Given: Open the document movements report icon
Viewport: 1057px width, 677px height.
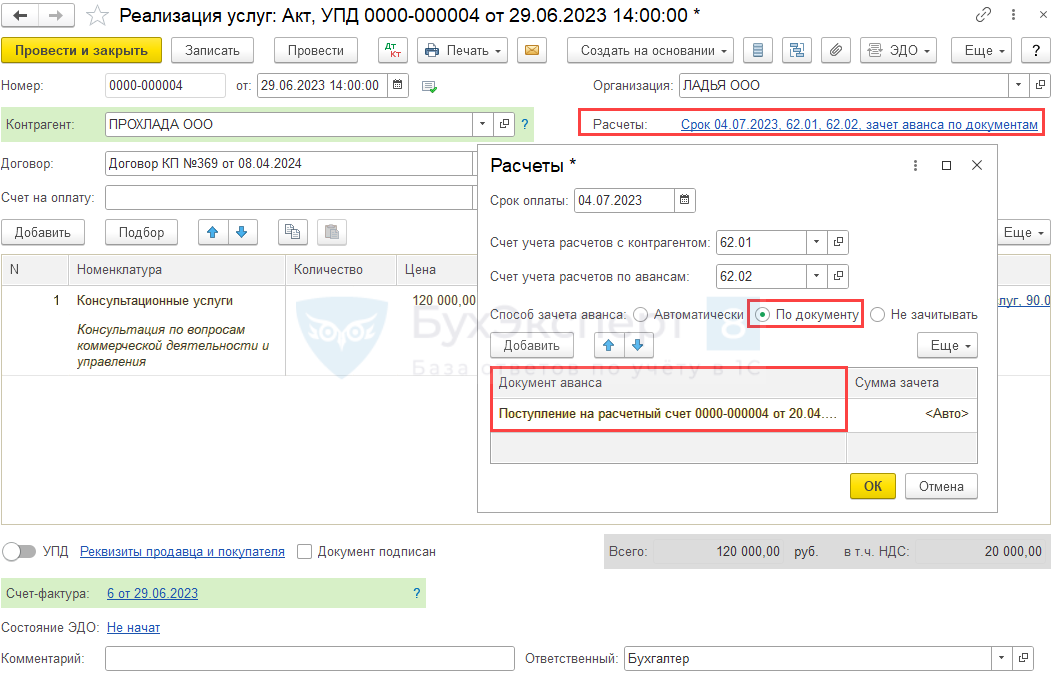Looking at the screenshot, I should pyautogui.click(x=758, y=51).
